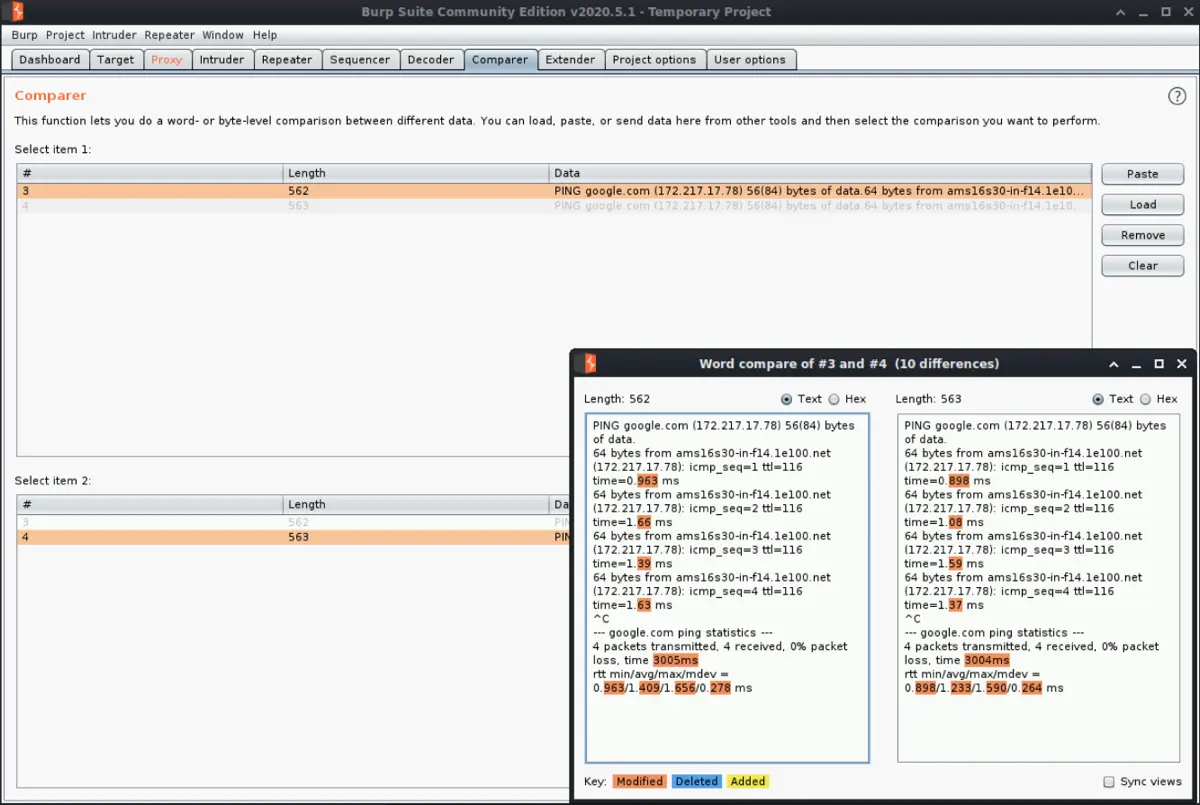The image size is (1200, 805).
Task: Select Hex radio for the length 562 pane
Action: [x=834, y=399]
